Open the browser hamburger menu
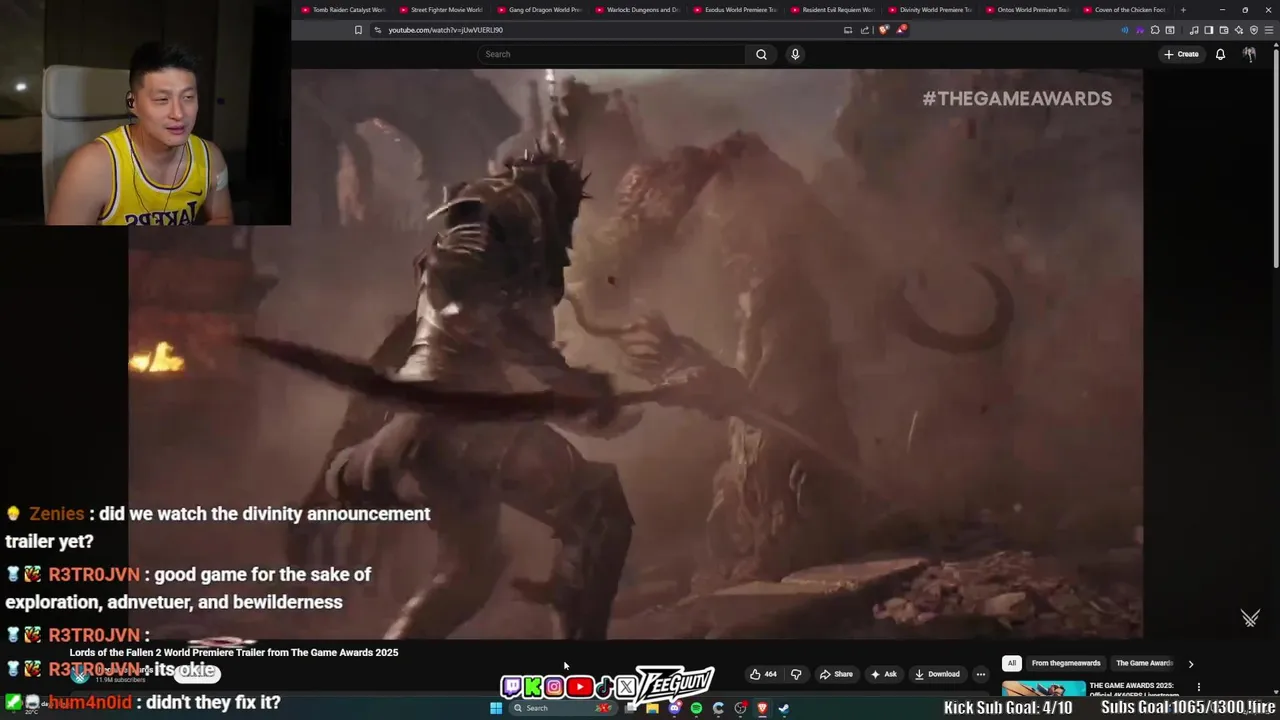Screen dimensions: 1280x720 point(1269,30)
